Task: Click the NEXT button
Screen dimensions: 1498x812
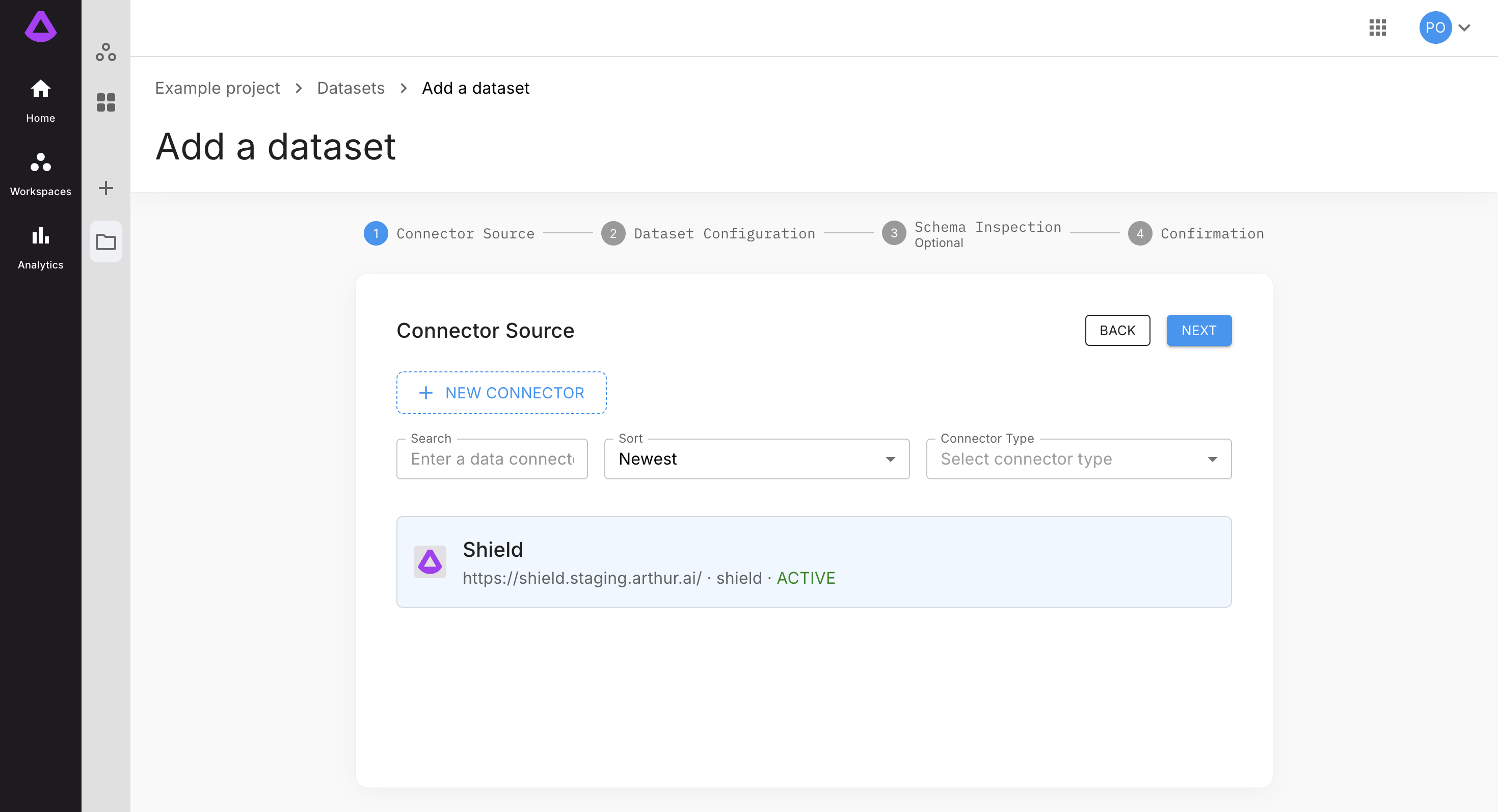Action: click(x=1198, y=330)
